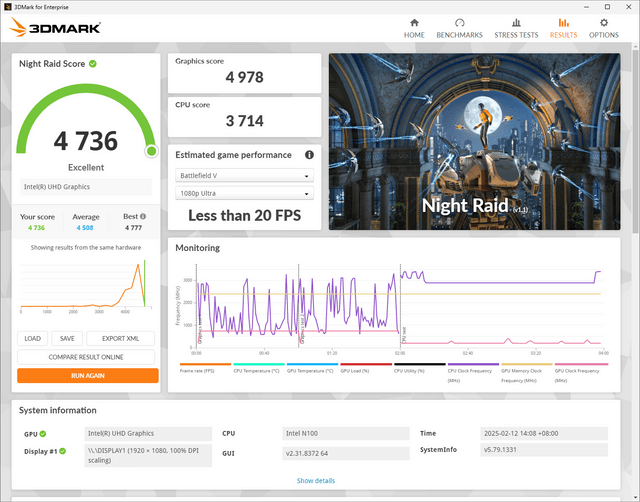Viewport: 640px width, 502px height.
Task: Toggle the CPU Temperature legend
Action: [258, 368]
